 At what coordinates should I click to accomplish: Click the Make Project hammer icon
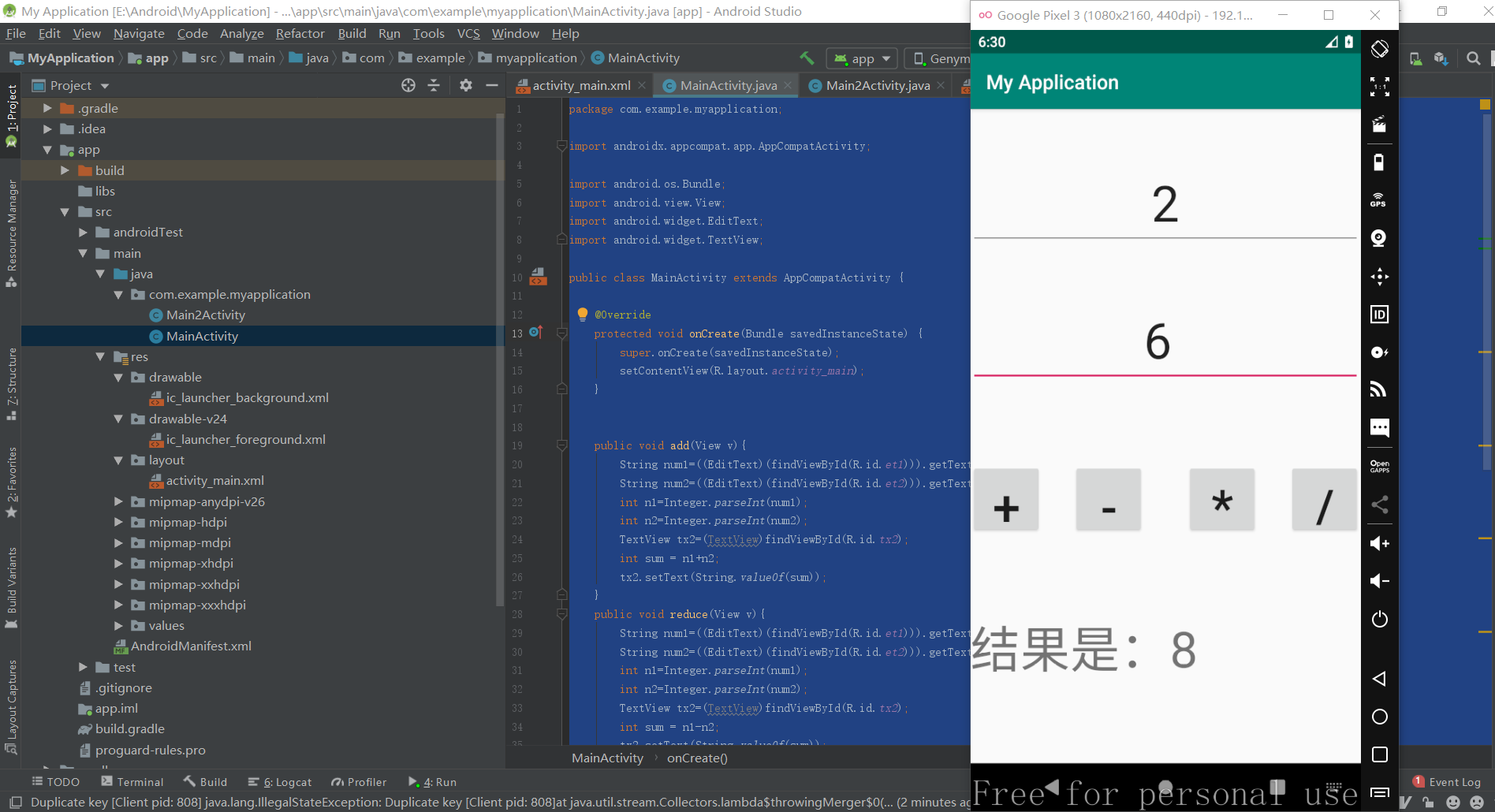[x=807, y=58]
